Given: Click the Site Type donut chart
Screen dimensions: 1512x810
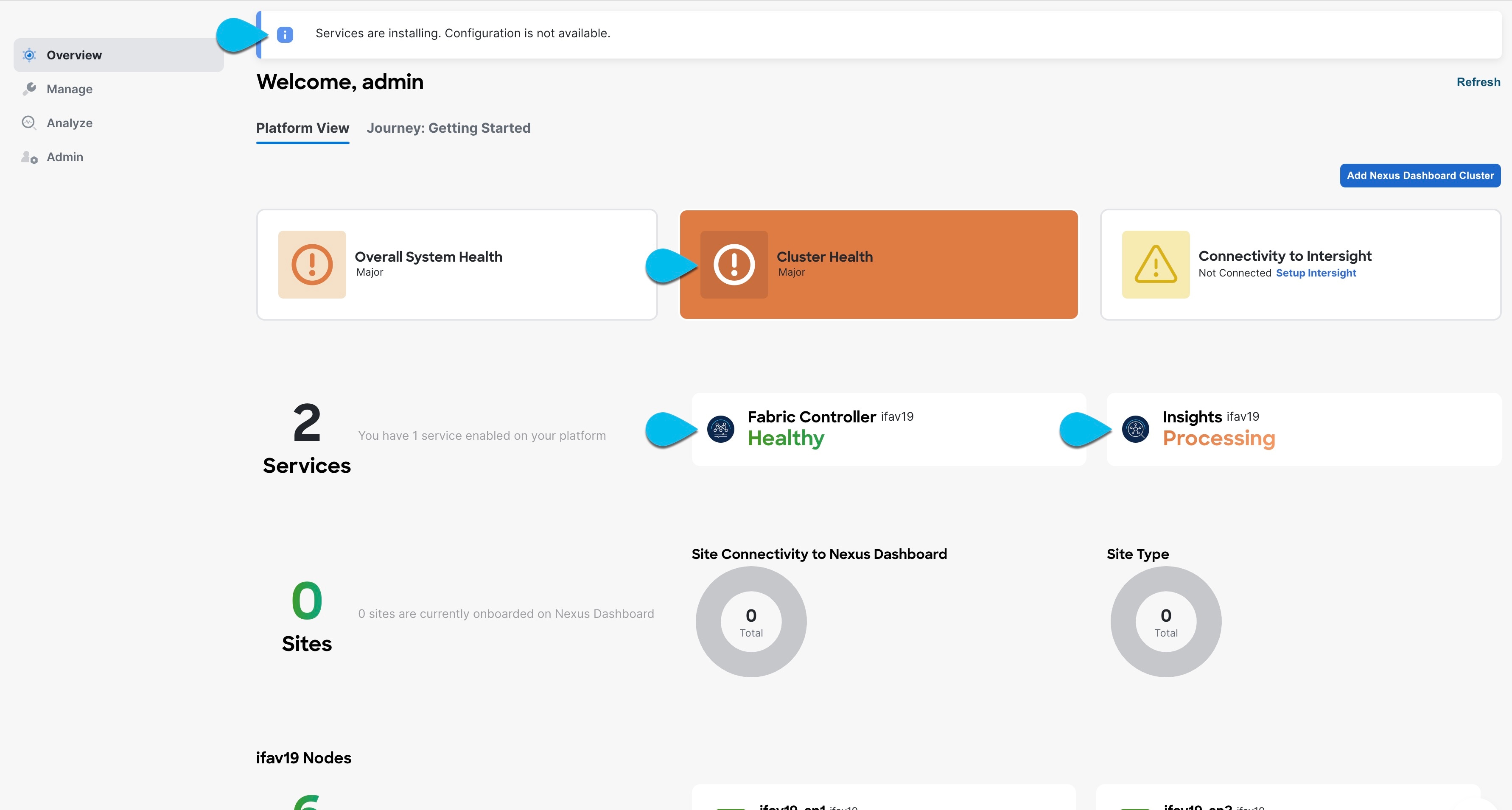Looking at the screenshot, I should tap(1166, 622).
